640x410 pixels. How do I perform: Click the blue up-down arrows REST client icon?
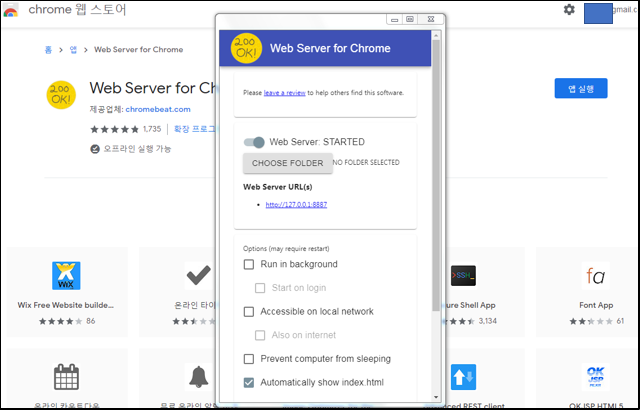click(x=463, y=377)
